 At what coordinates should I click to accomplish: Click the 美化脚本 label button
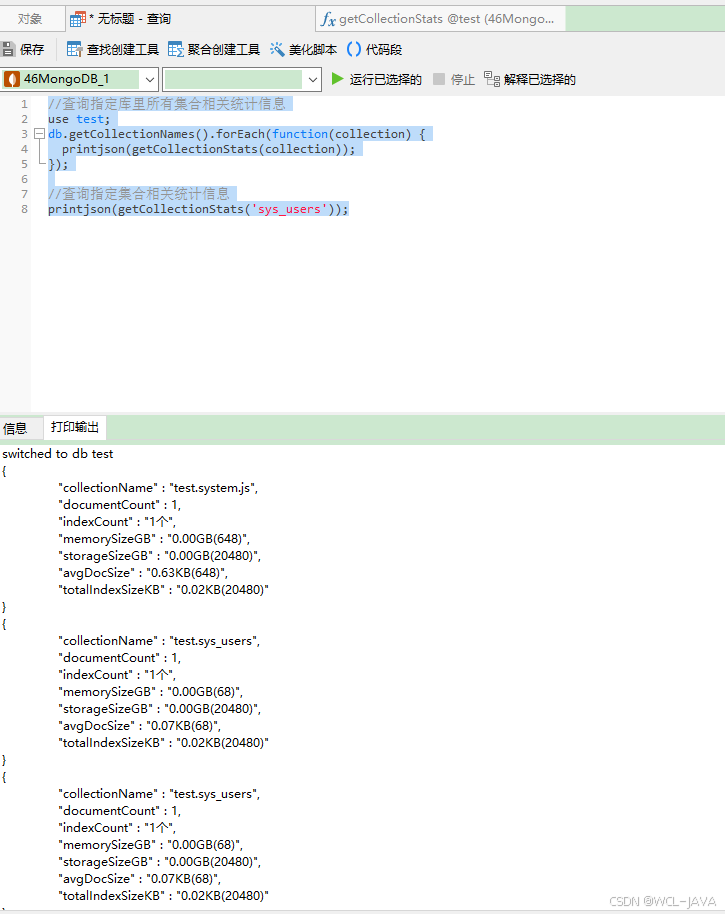[313, 50]
